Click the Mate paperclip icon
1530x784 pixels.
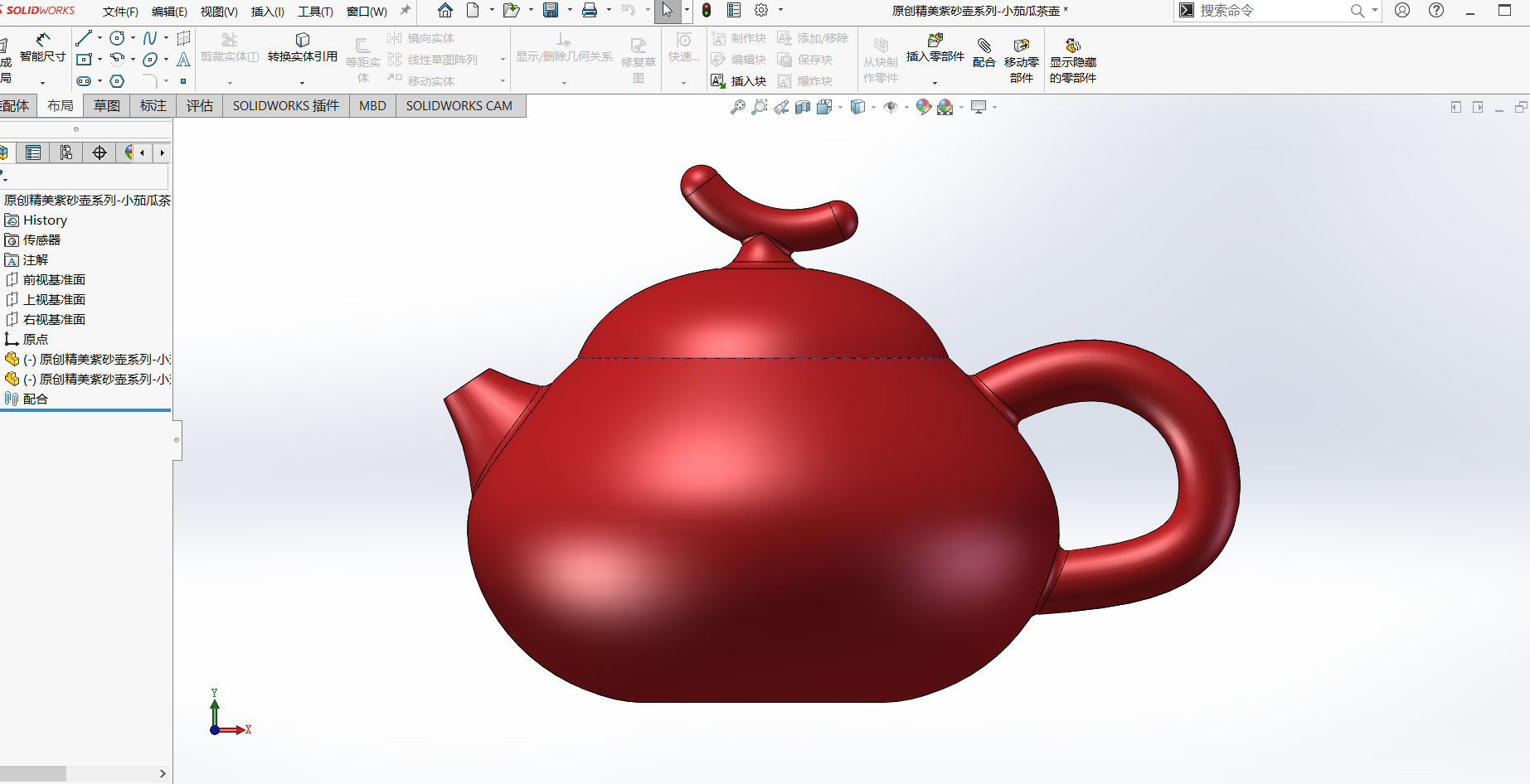pos(984,45)
